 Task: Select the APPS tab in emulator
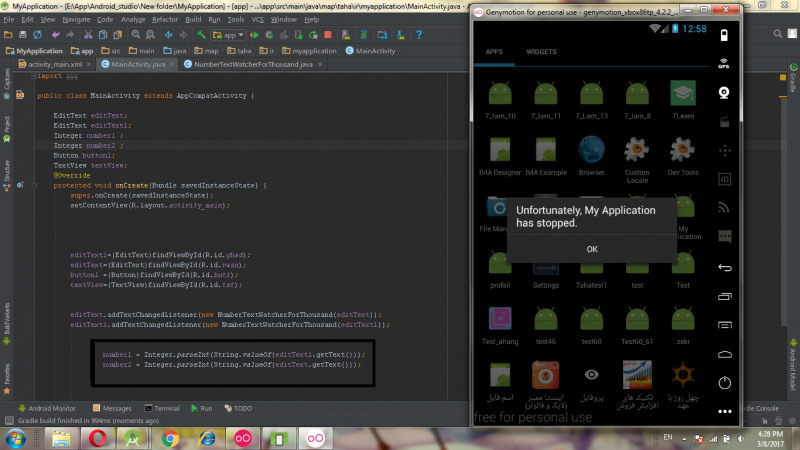point(494,52)
